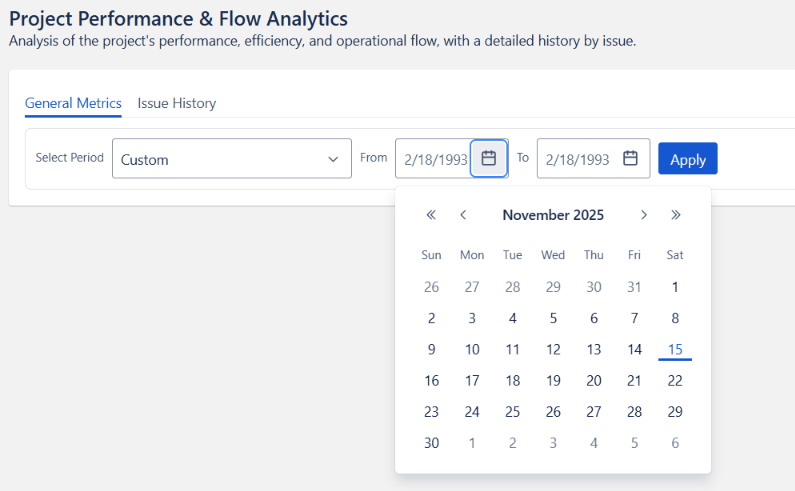The width and height of the screenshot is (795, 491).
Task: Expand the Select Period dropdown
Action: coord(232,159)
